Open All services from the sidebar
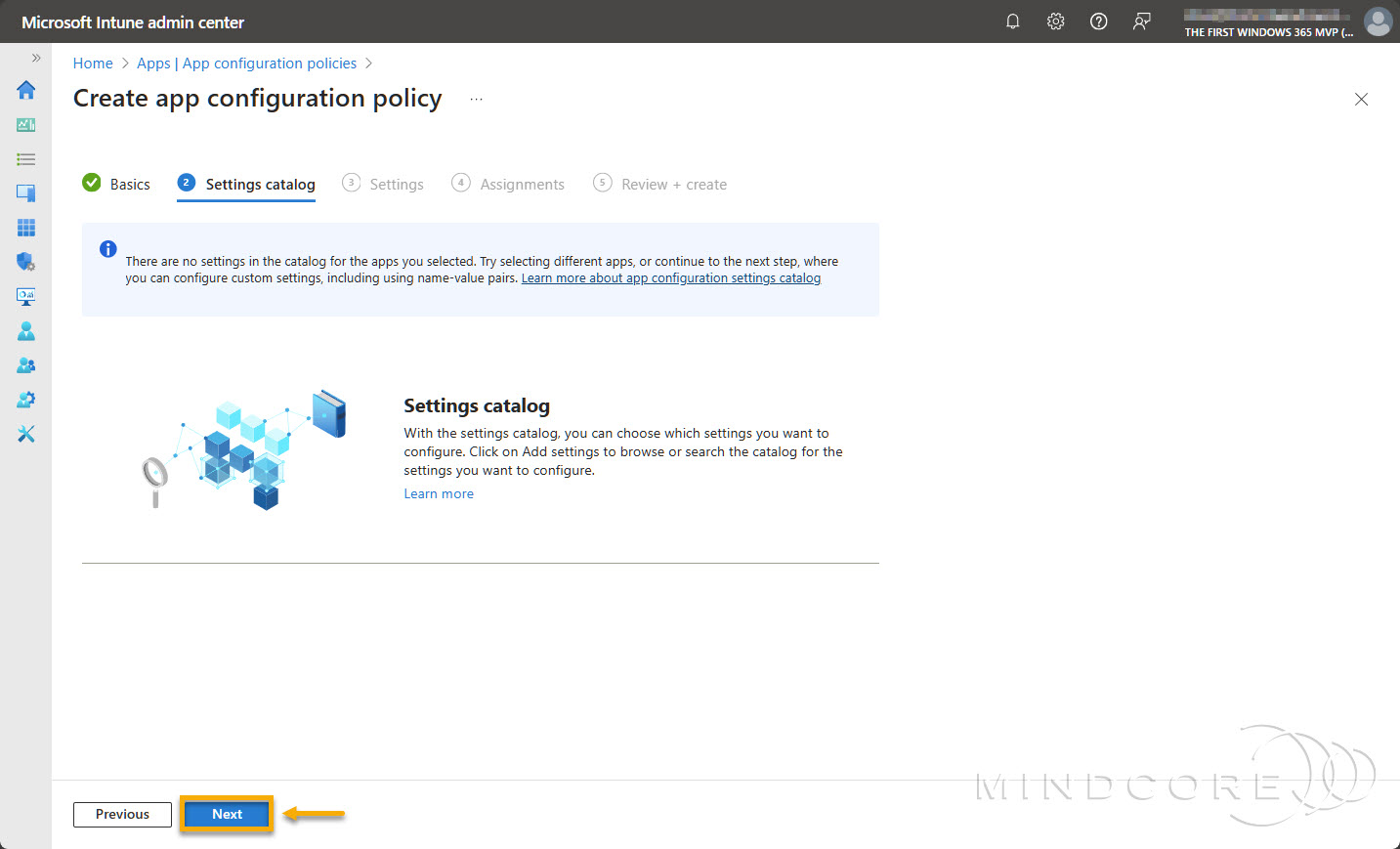 click(x=25, y=158)
